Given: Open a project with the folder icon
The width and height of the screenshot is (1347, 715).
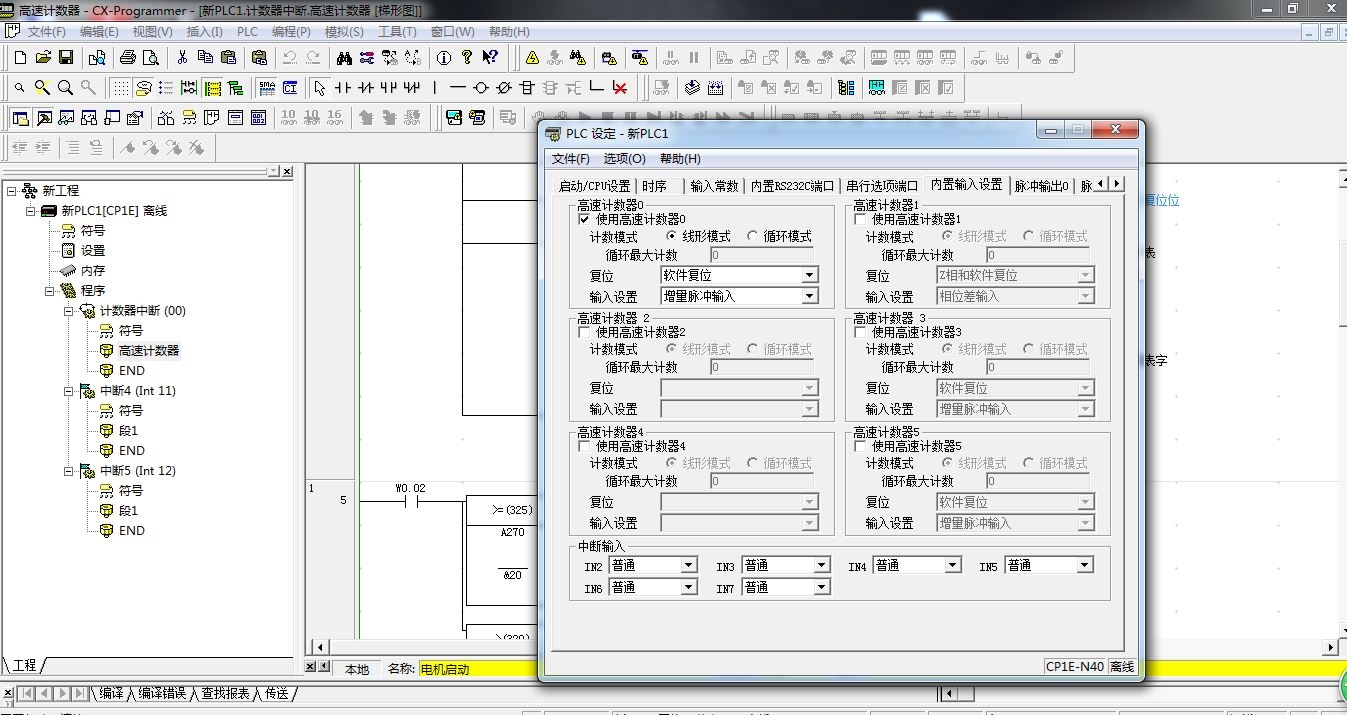Looking at the screenshot, I should pos(43,57).
